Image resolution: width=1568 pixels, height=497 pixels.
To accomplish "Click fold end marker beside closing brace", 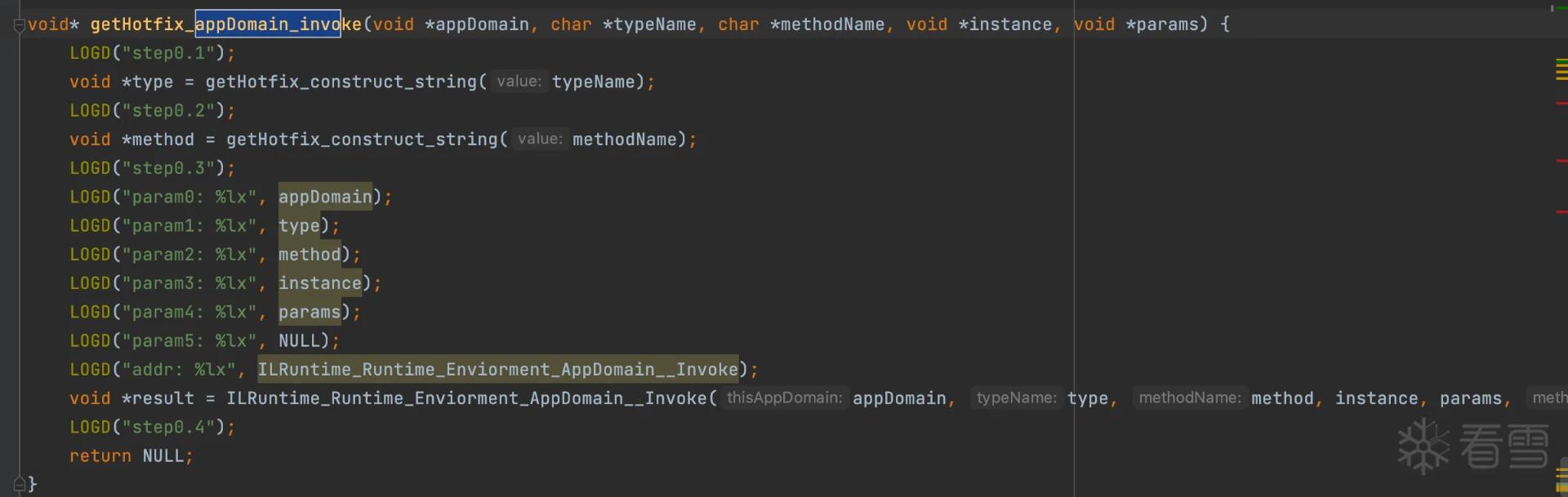I will pos(20,483).
